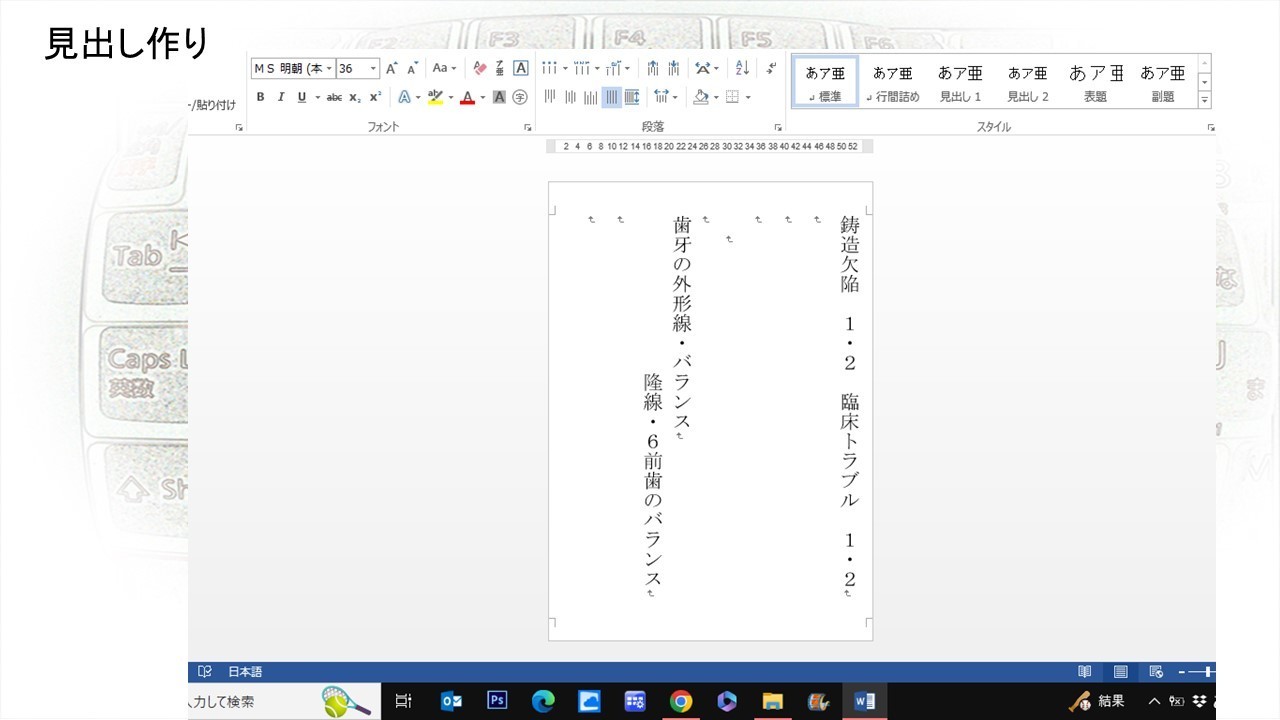This screenshot has width=1280, height=720.
Task: Click the proofing book icon in status bar
Action: pyautogui.click(x=204, y=672)
